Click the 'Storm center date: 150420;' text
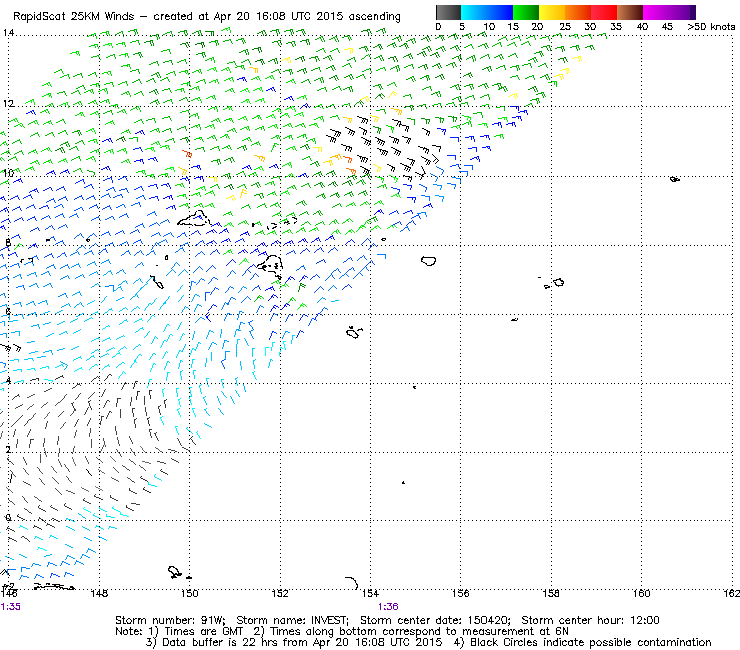Image resolution: width=740 pixels, height=650 pixels. click(435, 620)
